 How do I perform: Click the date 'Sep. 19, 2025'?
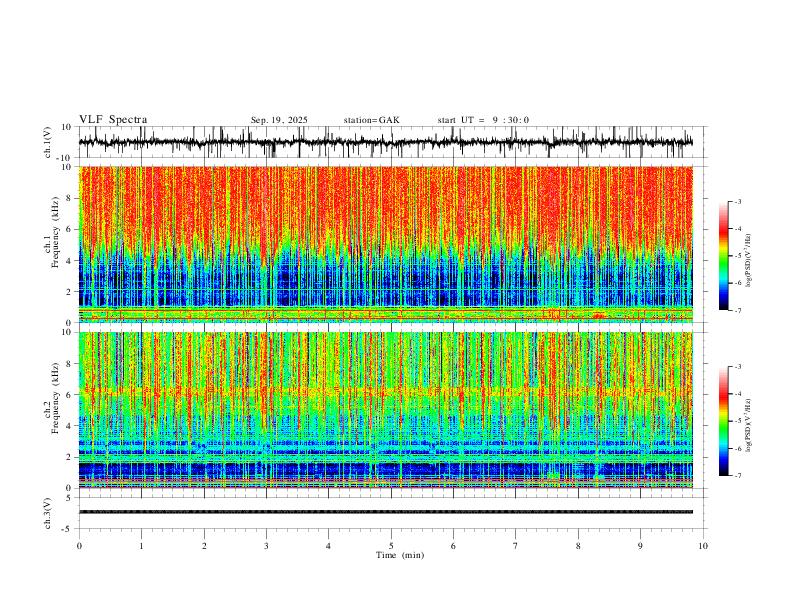279,120
